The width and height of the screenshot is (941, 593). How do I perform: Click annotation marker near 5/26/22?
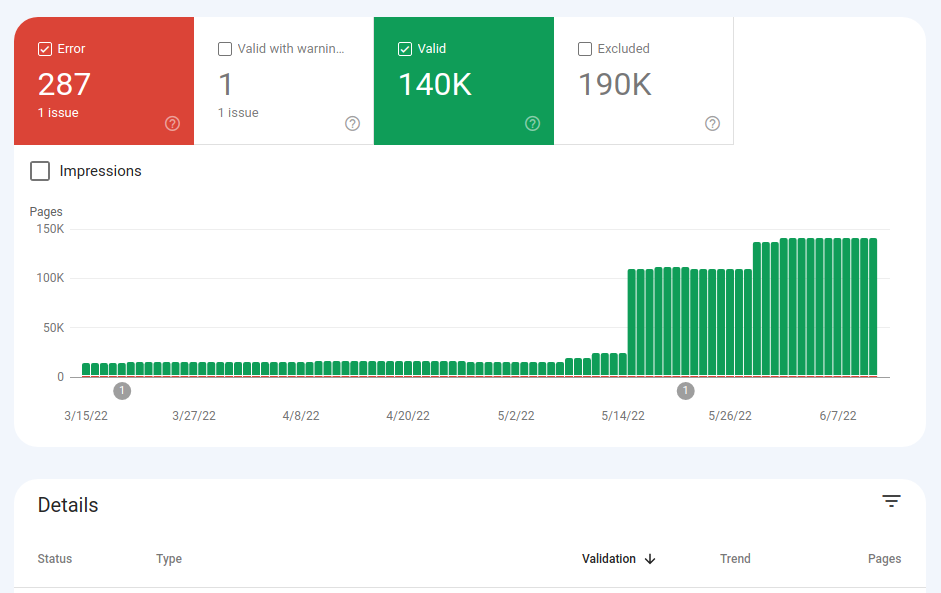(x=686, y=391)
